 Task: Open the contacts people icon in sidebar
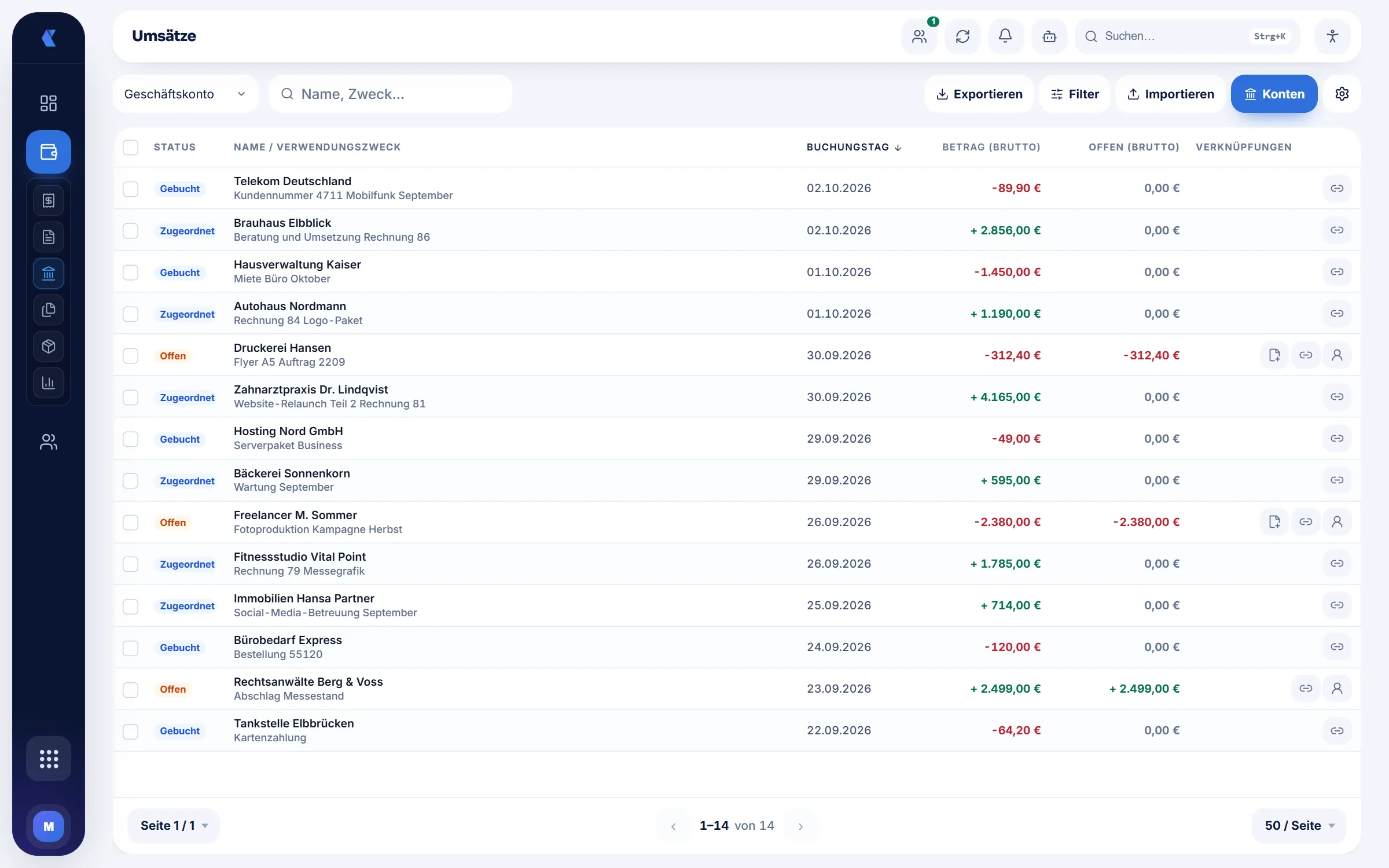[49, 442]
